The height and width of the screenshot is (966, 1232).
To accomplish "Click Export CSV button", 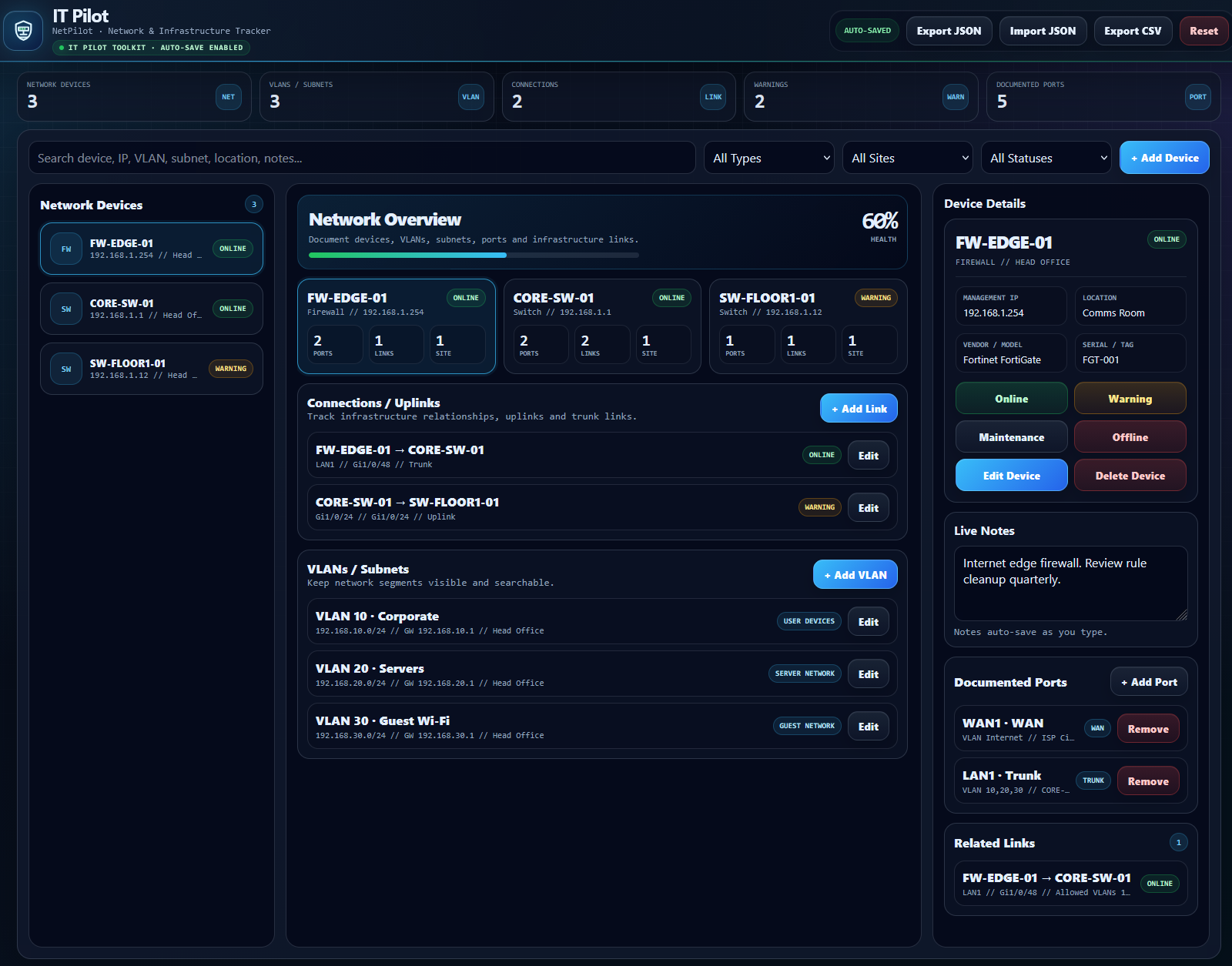I will tap(1133, 31).
